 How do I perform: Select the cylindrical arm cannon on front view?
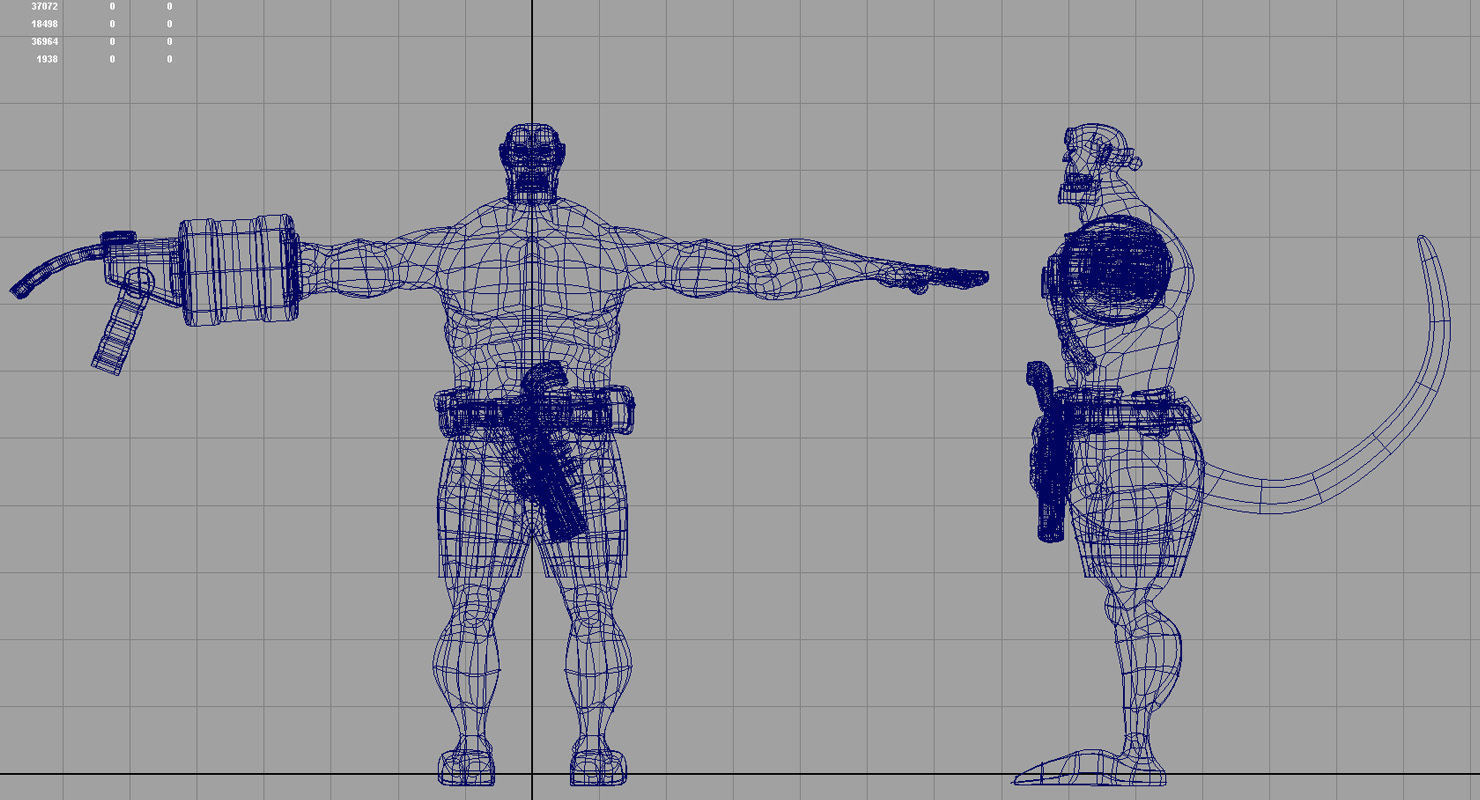239,268
